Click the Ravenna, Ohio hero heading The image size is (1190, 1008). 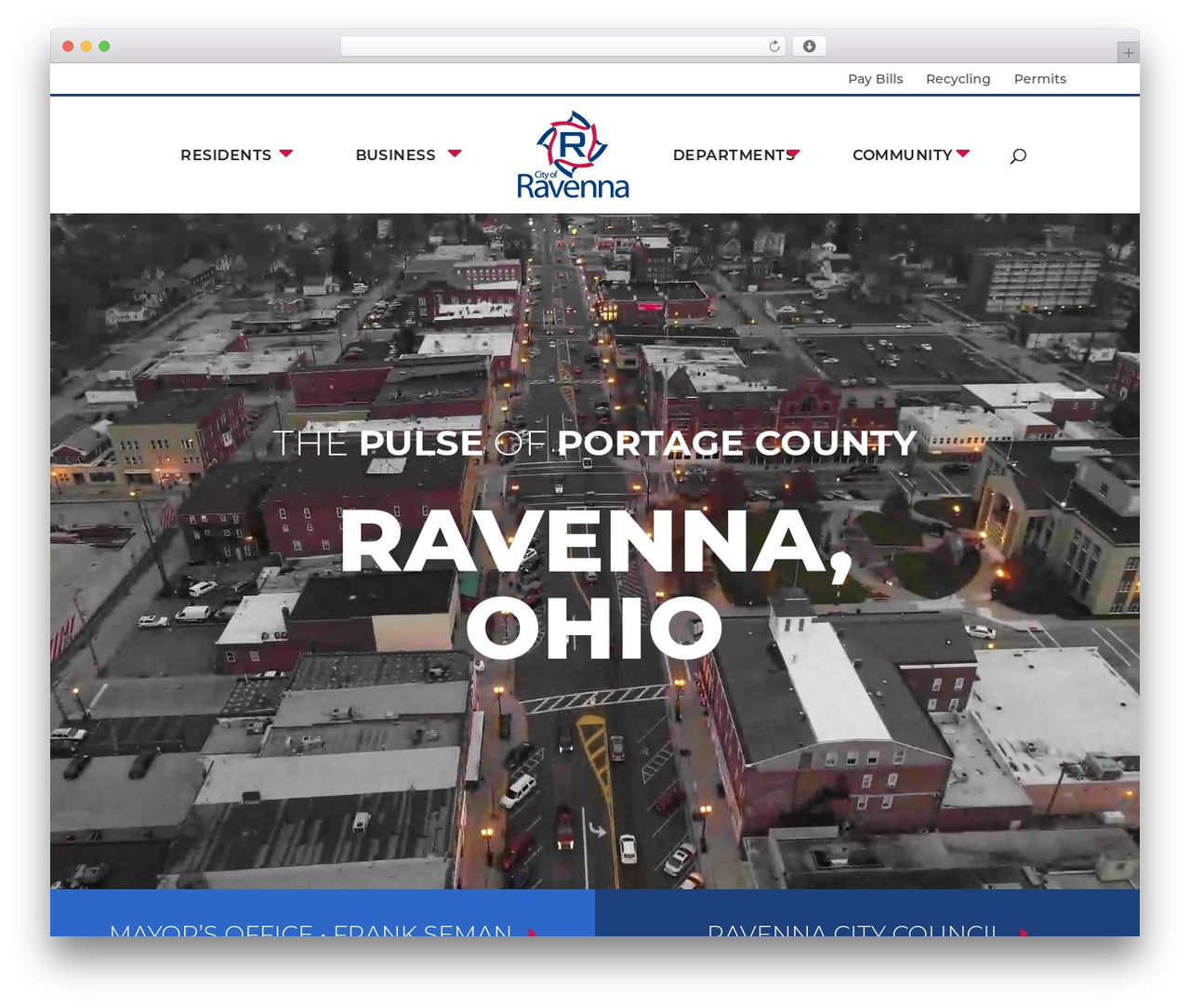tap(595, 584)
